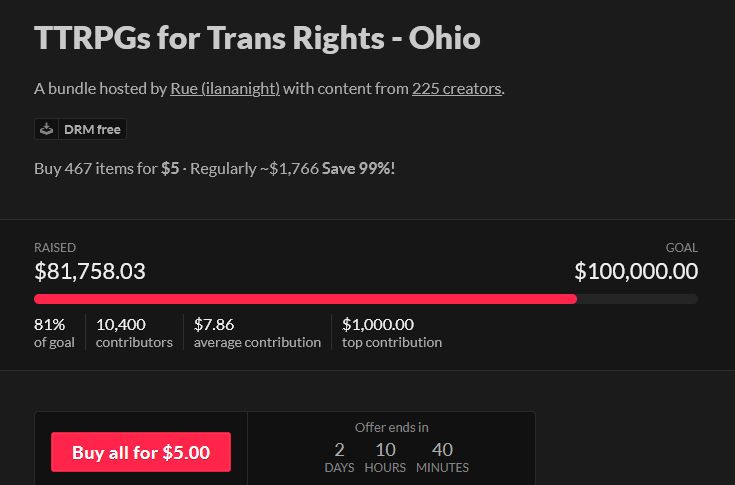735x485 pixels.
Task: Click the red fundraising progress bar
Action: pos(305,299)
